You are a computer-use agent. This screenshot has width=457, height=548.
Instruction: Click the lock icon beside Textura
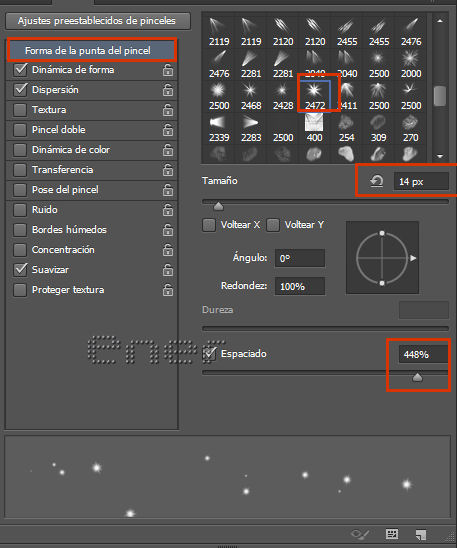click(168, 110)
